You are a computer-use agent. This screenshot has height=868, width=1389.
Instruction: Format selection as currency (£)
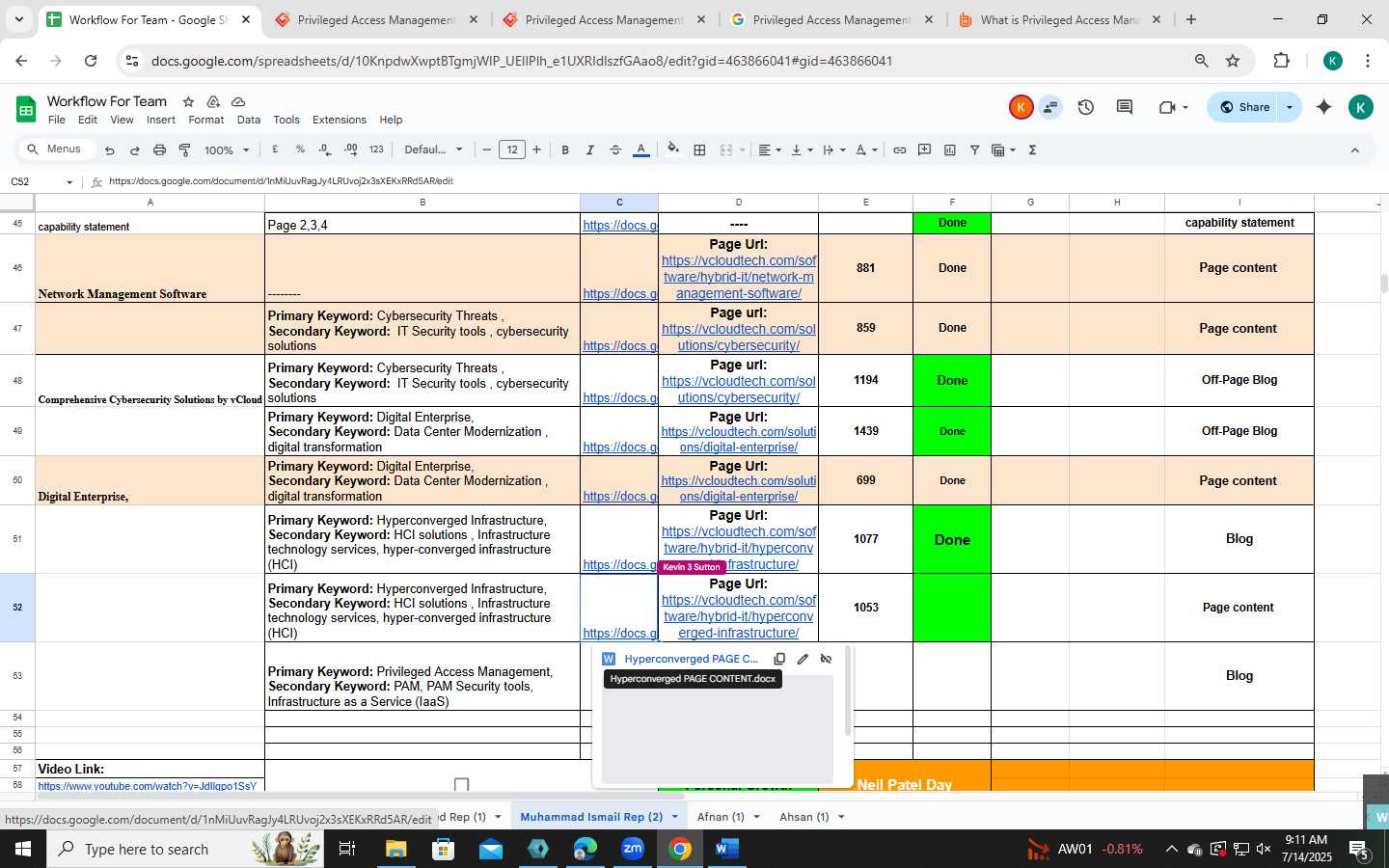point(276,149)
